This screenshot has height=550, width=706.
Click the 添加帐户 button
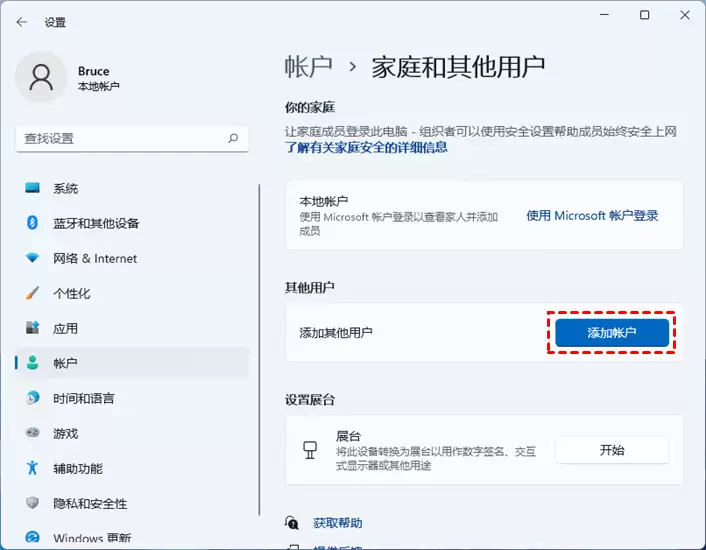[611, 333]
